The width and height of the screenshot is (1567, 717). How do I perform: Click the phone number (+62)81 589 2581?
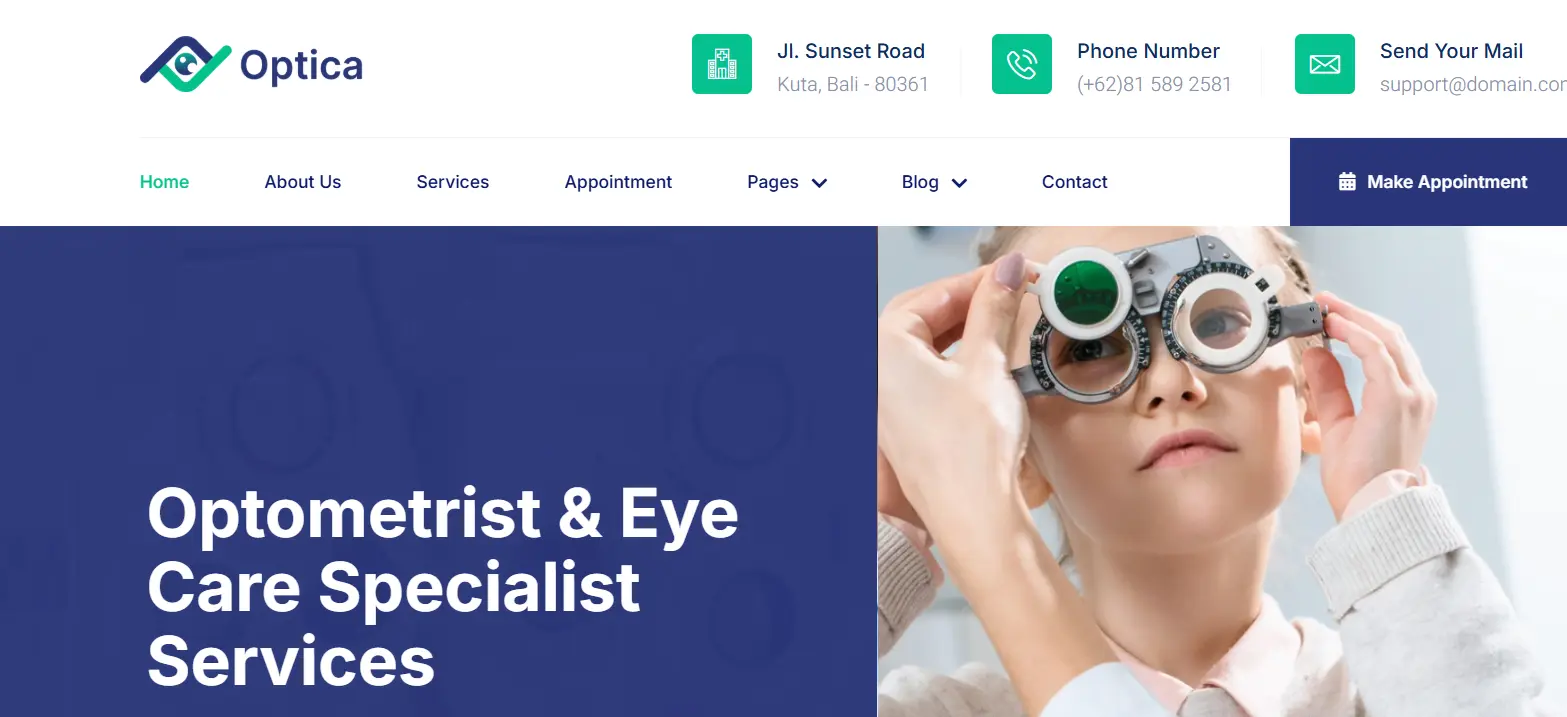pyautogui.click(x=1154, y=84)
